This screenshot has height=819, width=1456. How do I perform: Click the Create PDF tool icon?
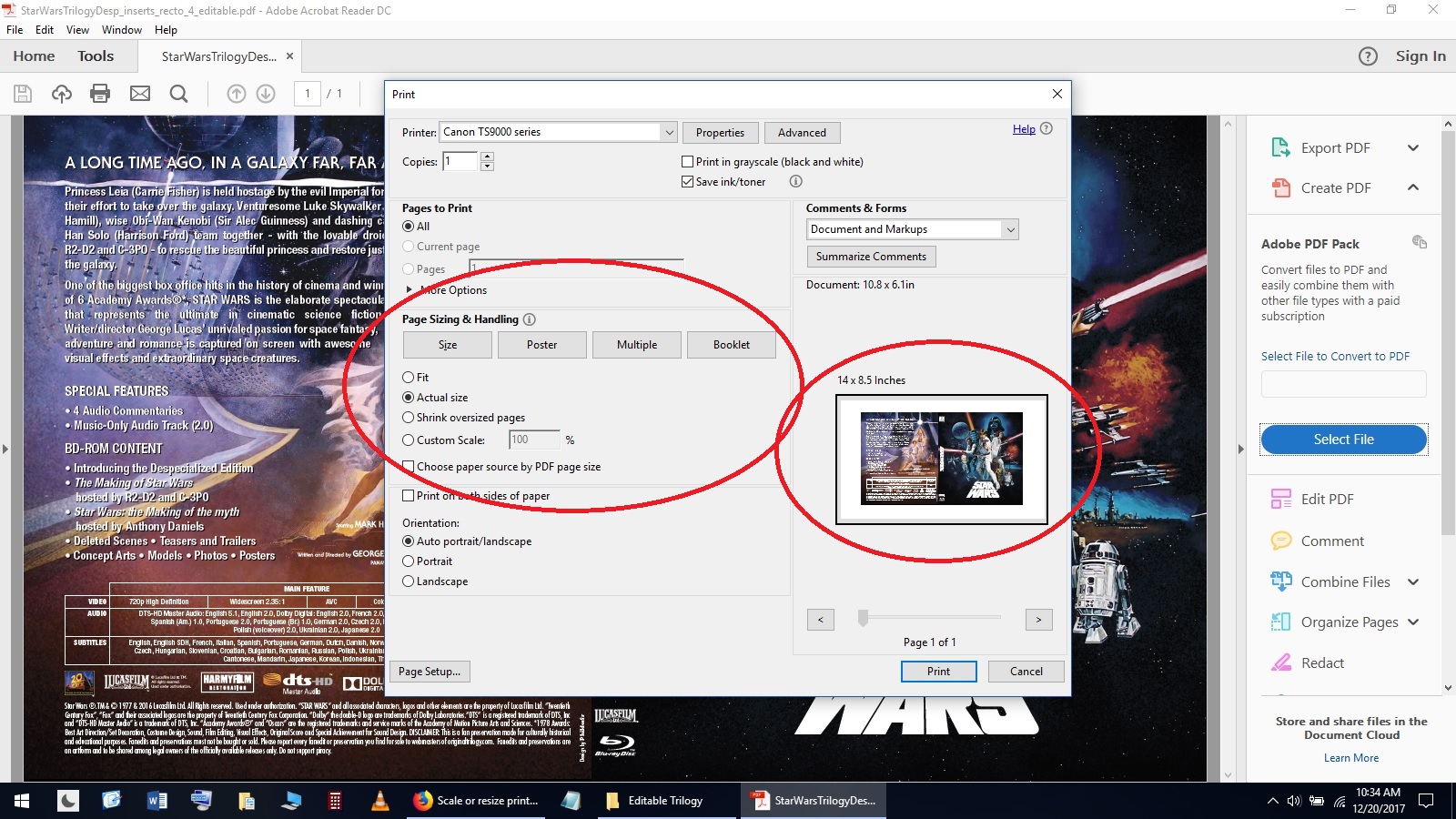(1281, 187)
